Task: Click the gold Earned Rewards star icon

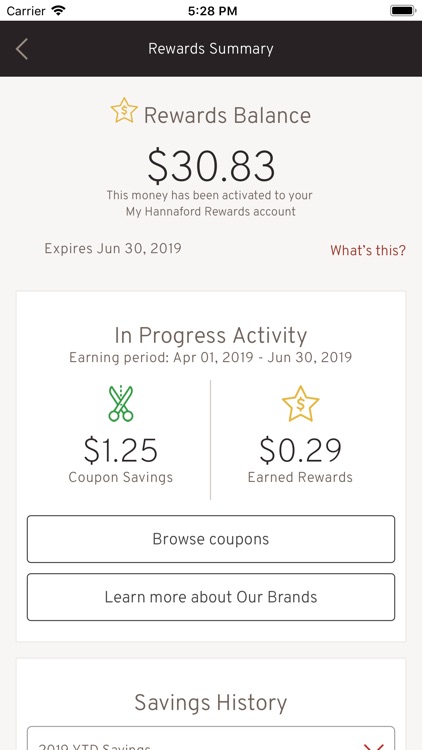Action: click(300, 404)
